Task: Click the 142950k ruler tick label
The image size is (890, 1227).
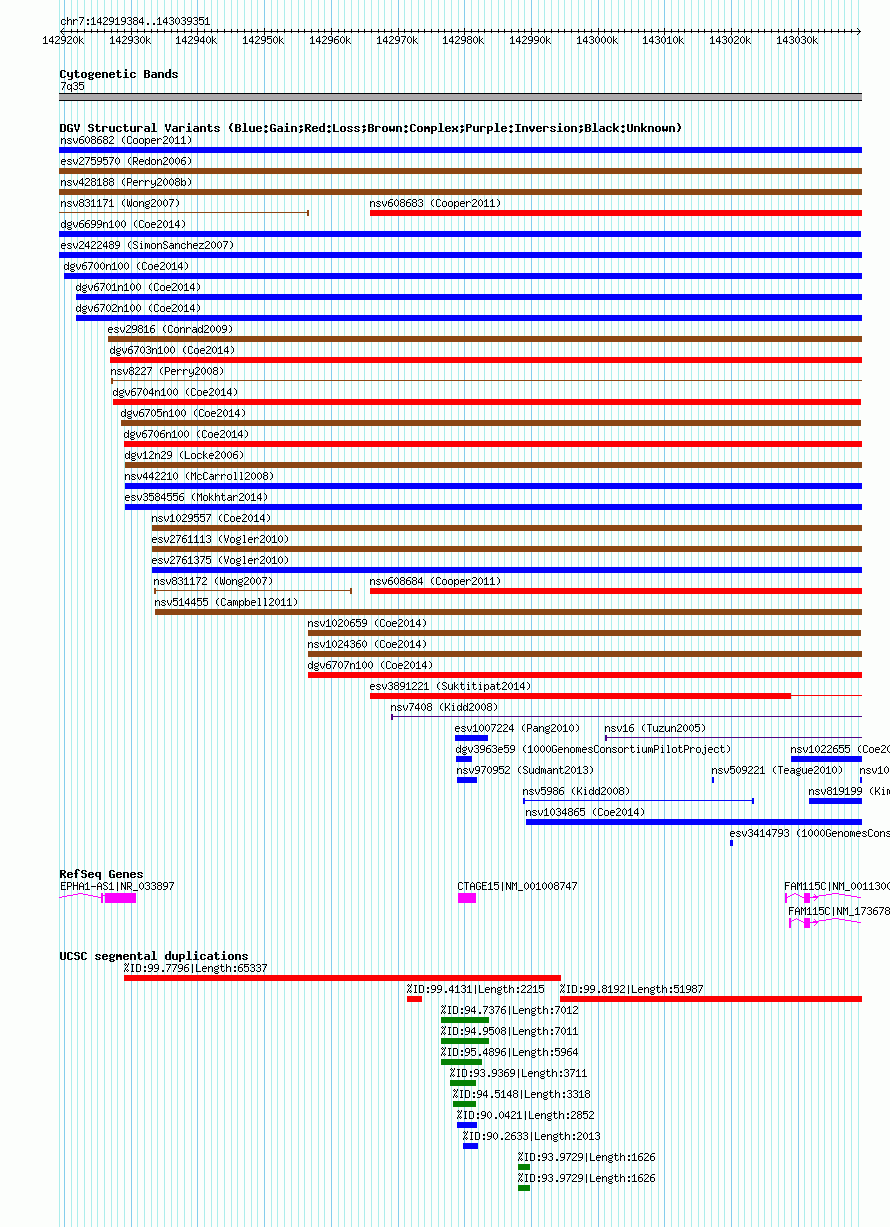Action: (263, 41)
